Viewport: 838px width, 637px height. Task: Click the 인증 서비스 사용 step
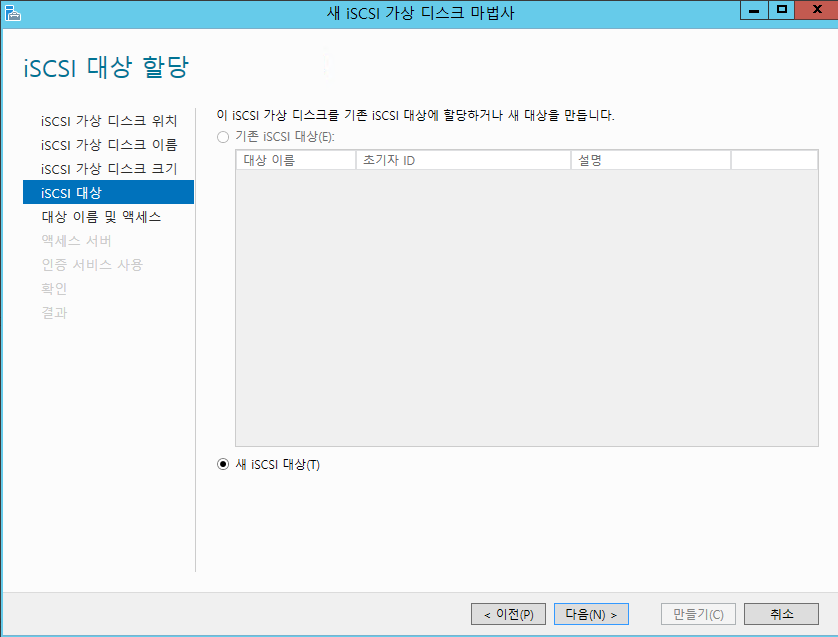coord(92,265)
